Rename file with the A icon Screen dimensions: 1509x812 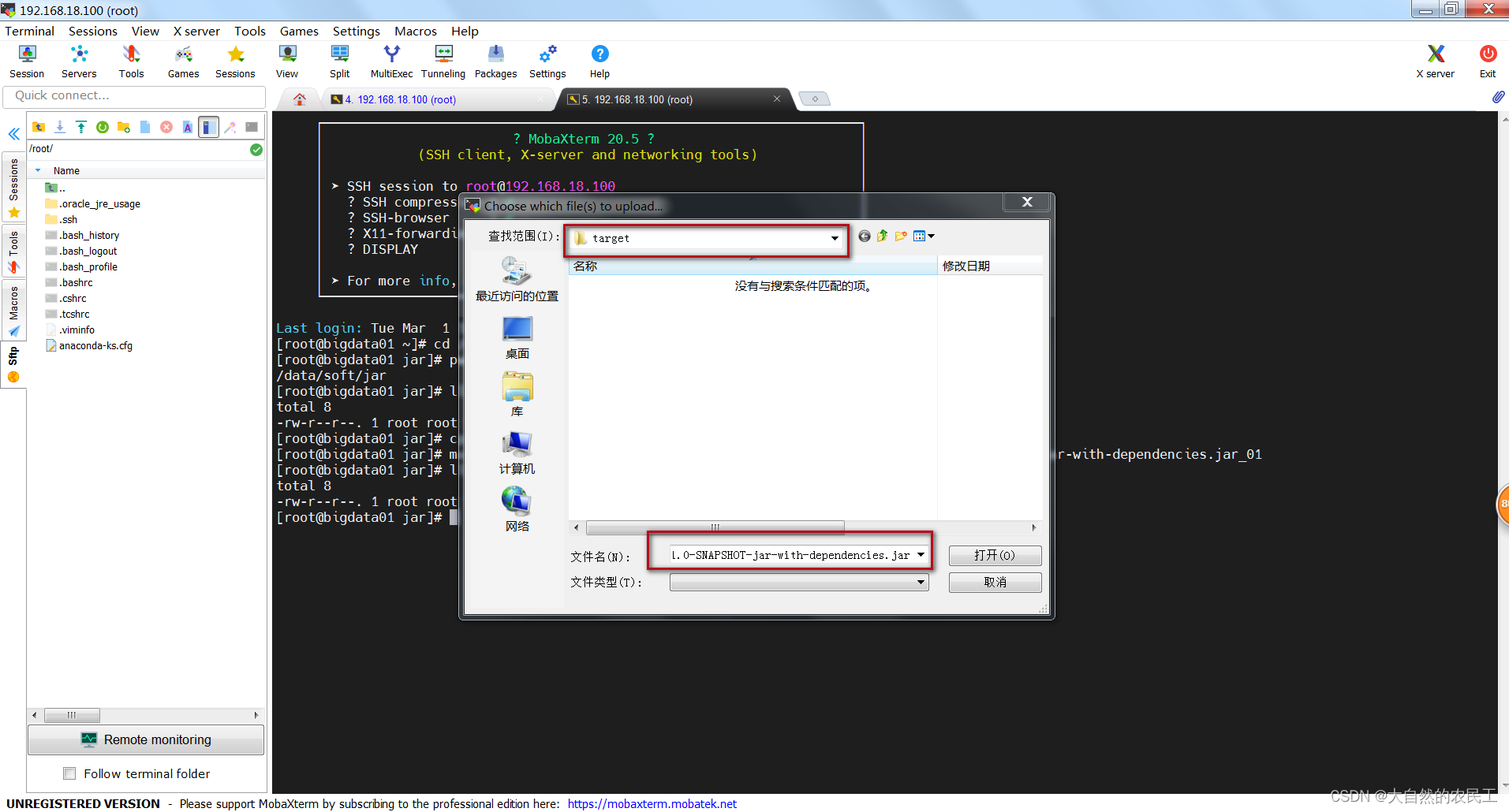click(x=188, y=127)
